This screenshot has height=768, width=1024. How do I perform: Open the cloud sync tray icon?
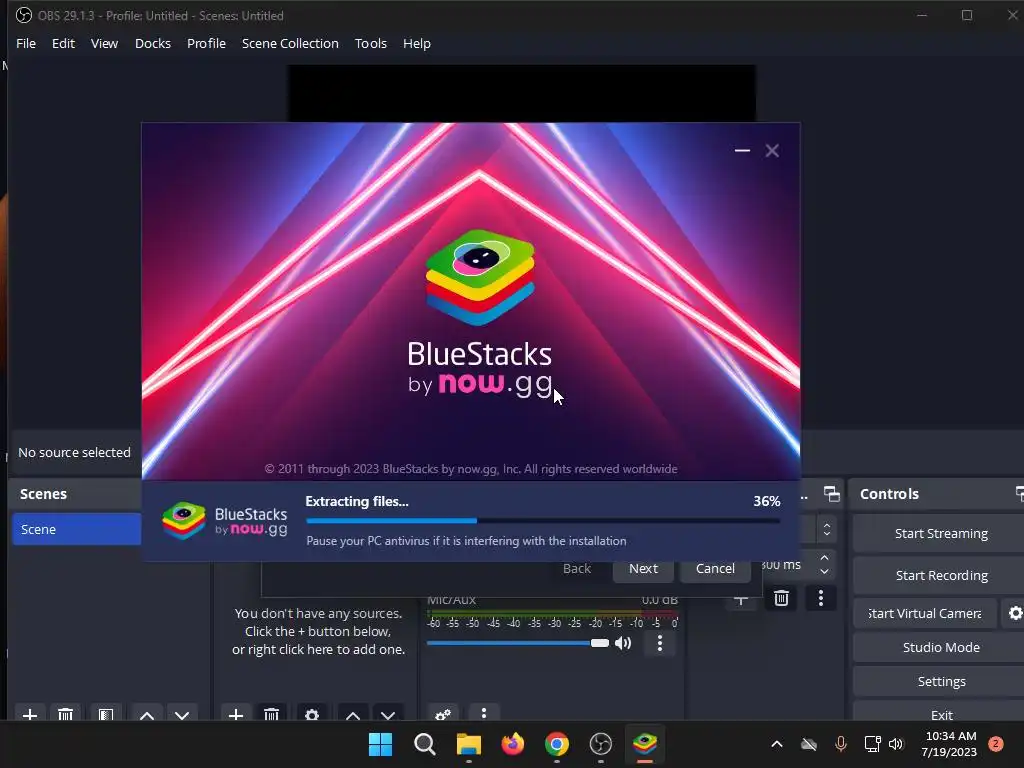pyautogui.click(x=808, y=744)
